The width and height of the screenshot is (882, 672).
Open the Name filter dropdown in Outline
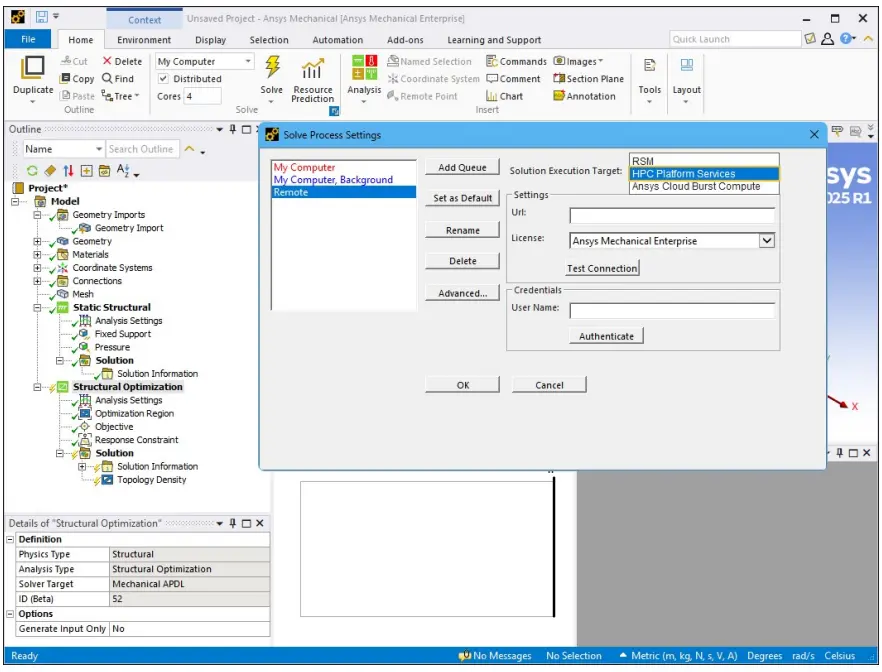[x=99, y=149]
